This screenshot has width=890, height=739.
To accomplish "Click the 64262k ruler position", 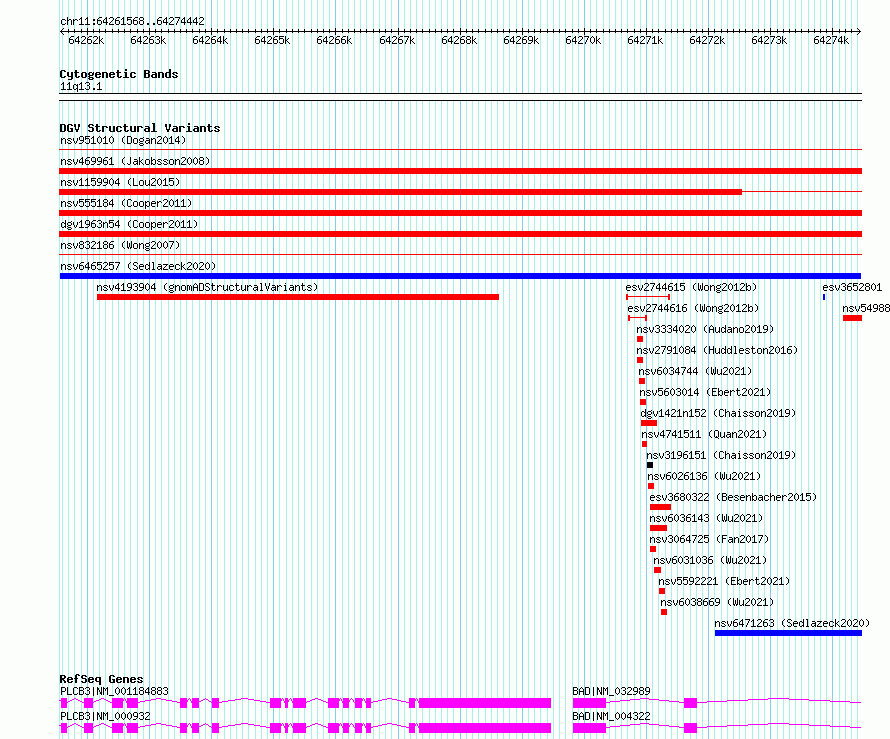I will tap(86, 40).
